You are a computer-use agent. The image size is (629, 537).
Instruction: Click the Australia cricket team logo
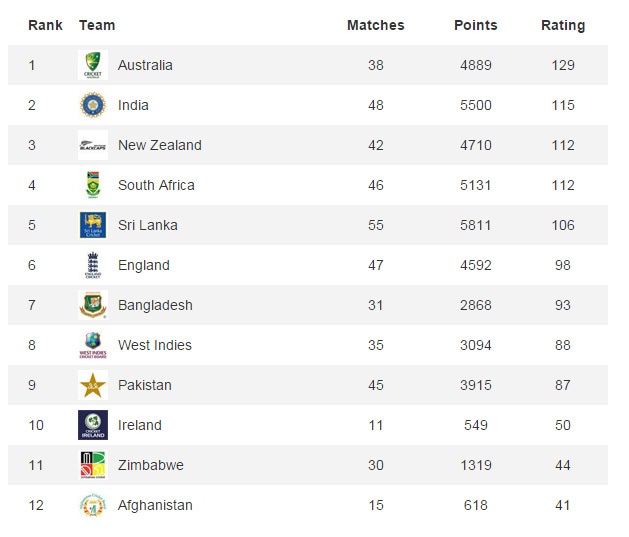(93, 65)
